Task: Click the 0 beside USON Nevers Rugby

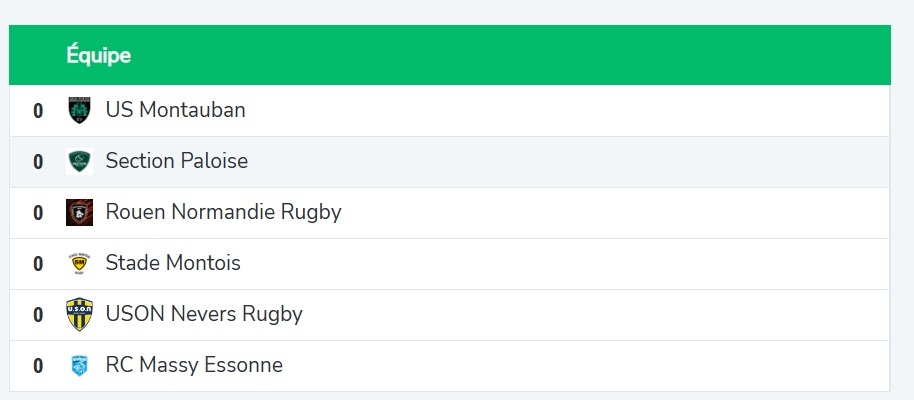Action: 38,315
